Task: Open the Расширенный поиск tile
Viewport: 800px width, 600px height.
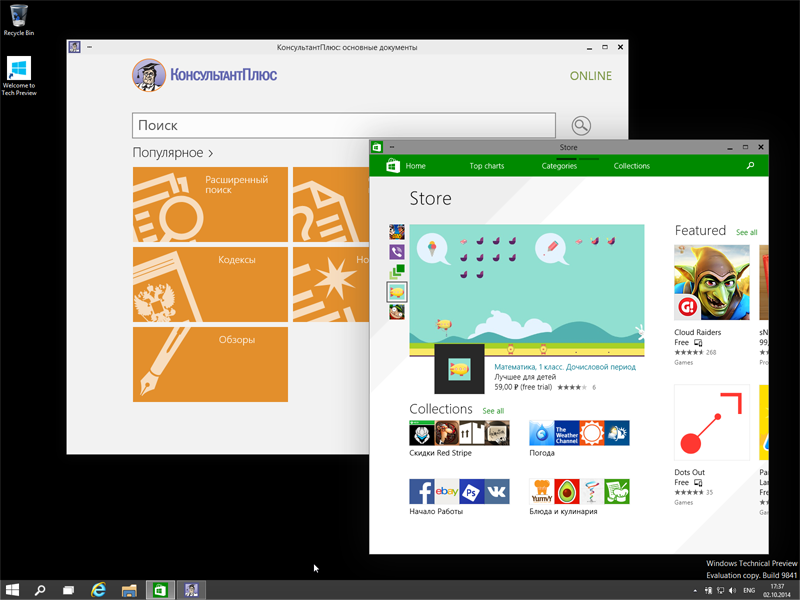Action: [x=210, y=205]
